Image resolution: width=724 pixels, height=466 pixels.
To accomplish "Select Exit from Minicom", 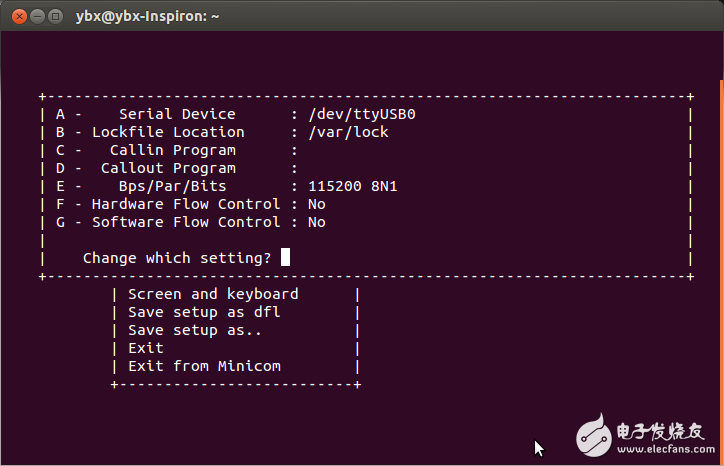I will [204, 366].
